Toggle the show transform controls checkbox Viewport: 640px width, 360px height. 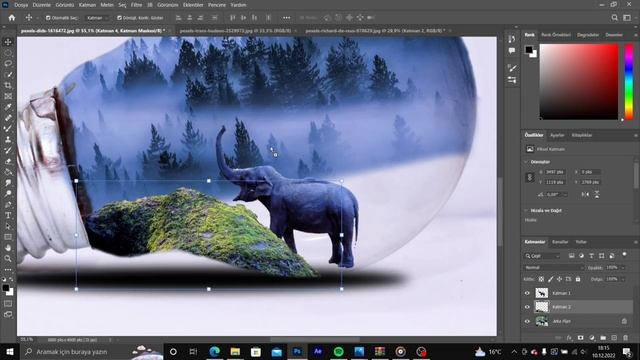119,18
